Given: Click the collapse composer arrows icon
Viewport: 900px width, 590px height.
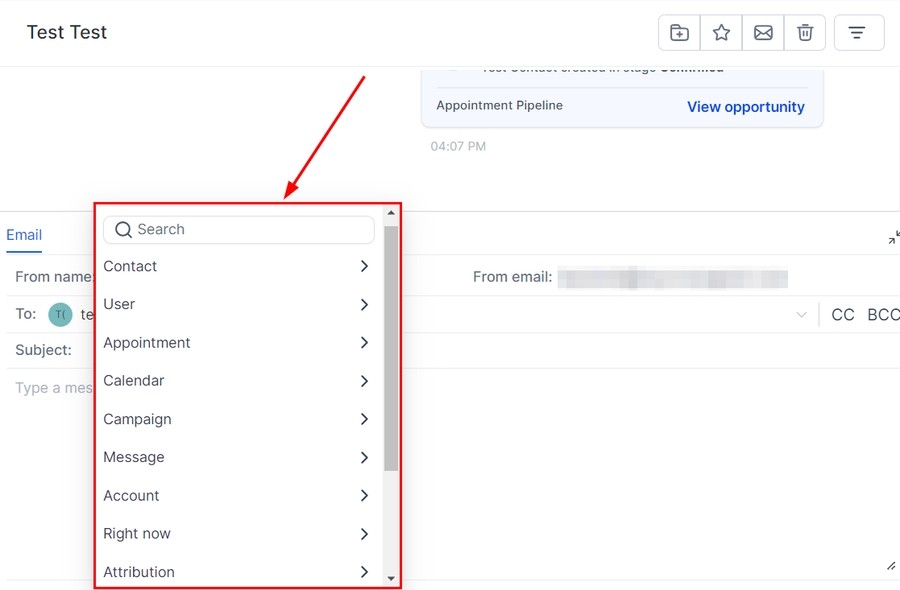Looking at the screenshot, I should click(893, 238).
